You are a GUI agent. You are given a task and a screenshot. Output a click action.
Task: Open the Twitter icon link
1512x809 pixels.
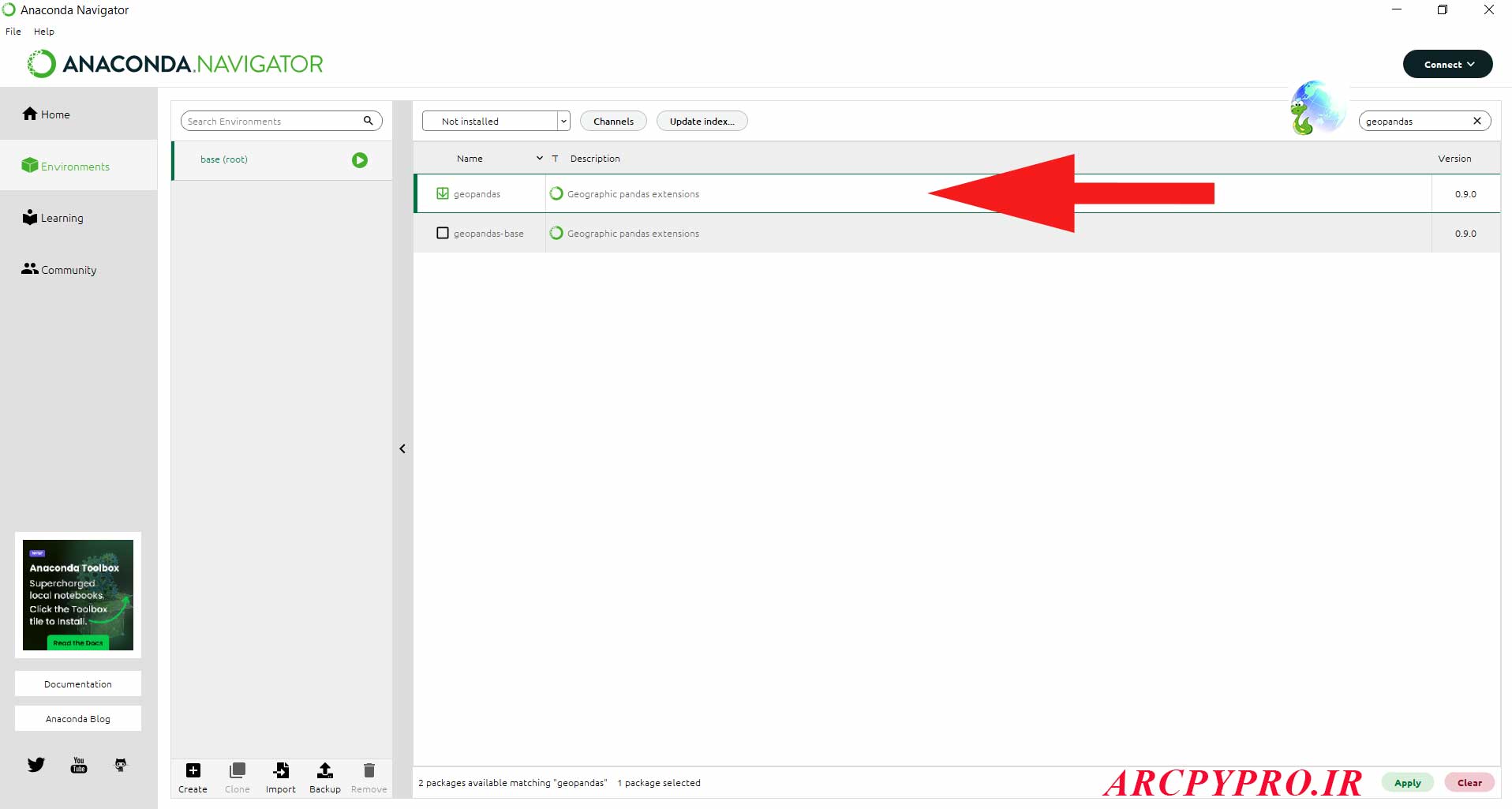click(x=36, y=765)
